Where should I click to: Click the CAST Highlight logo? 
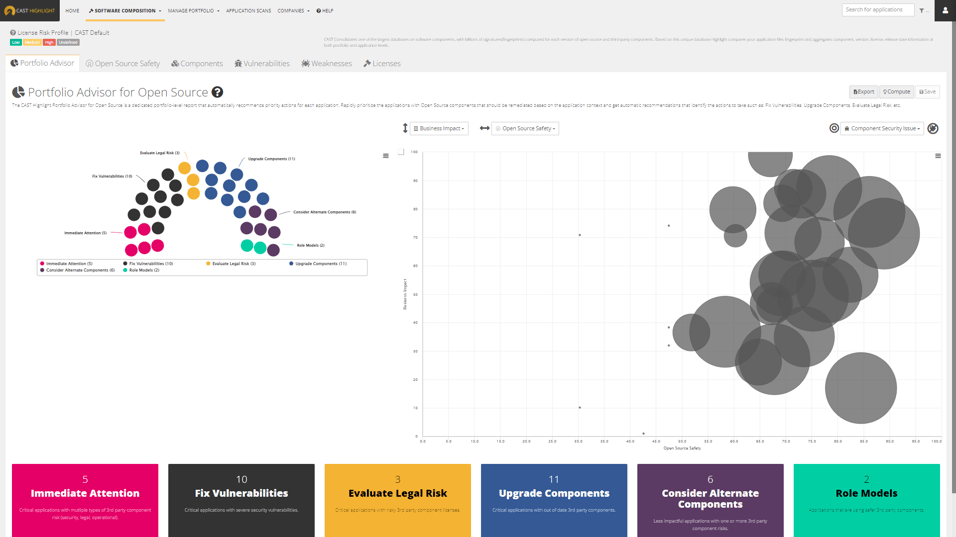point(30,11)
